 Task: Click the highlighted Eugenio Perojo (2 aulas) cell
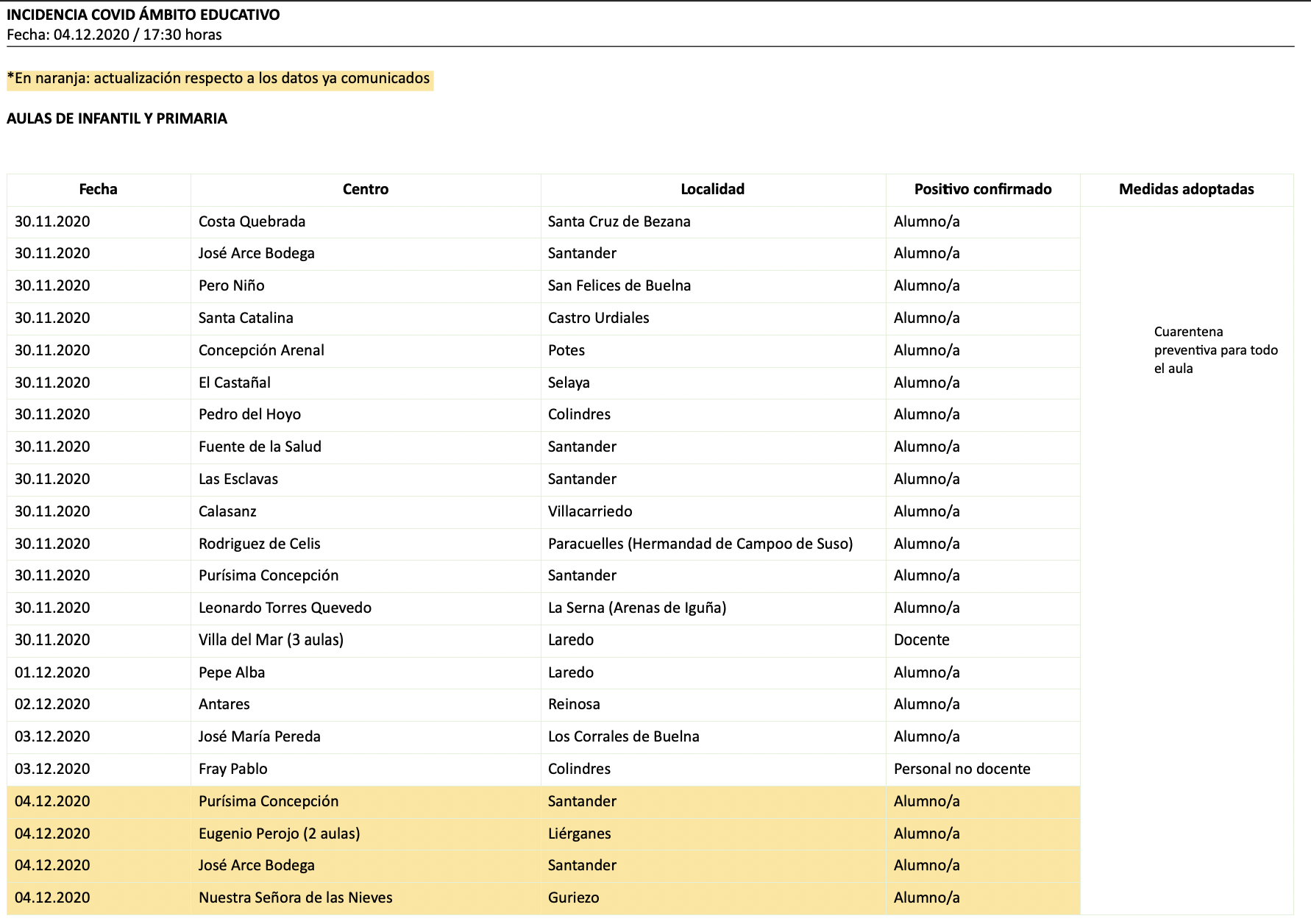point(279,834)
